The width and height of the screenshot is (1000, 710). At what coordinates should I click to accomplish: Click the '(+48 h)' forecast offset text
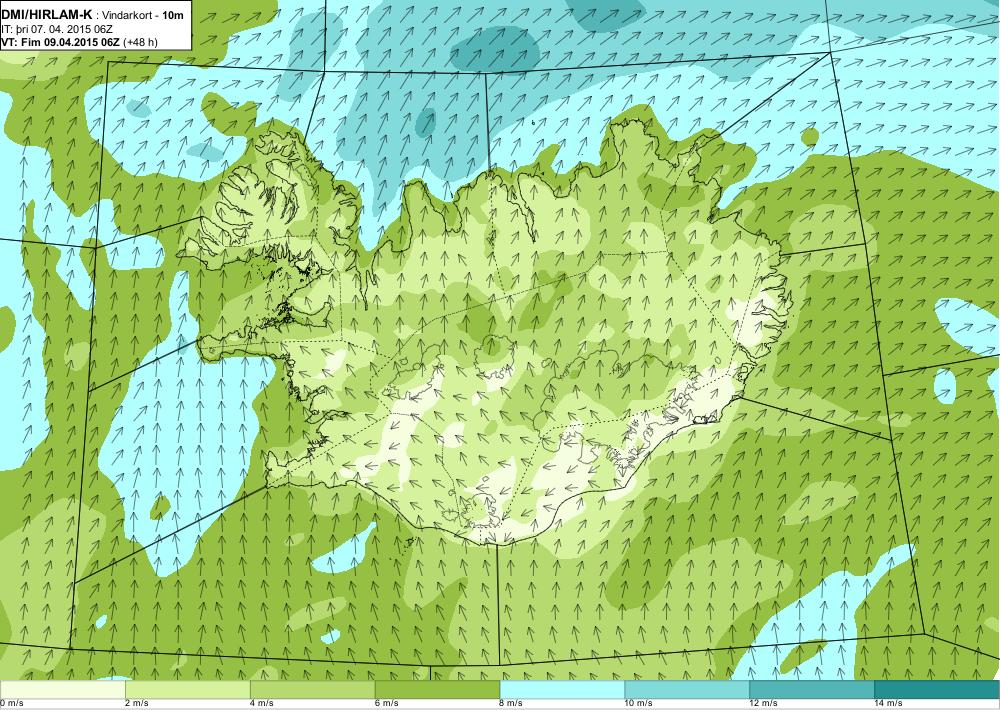140,42
